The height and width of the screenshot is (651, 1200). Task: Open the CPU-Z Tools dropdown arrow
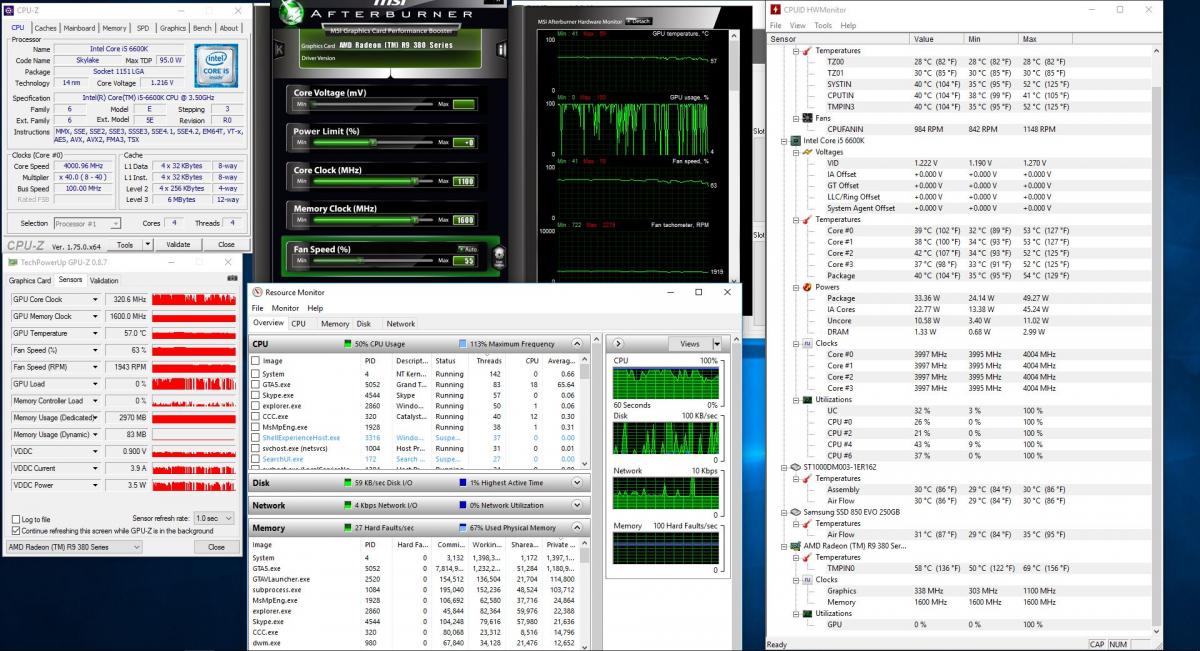148,244
